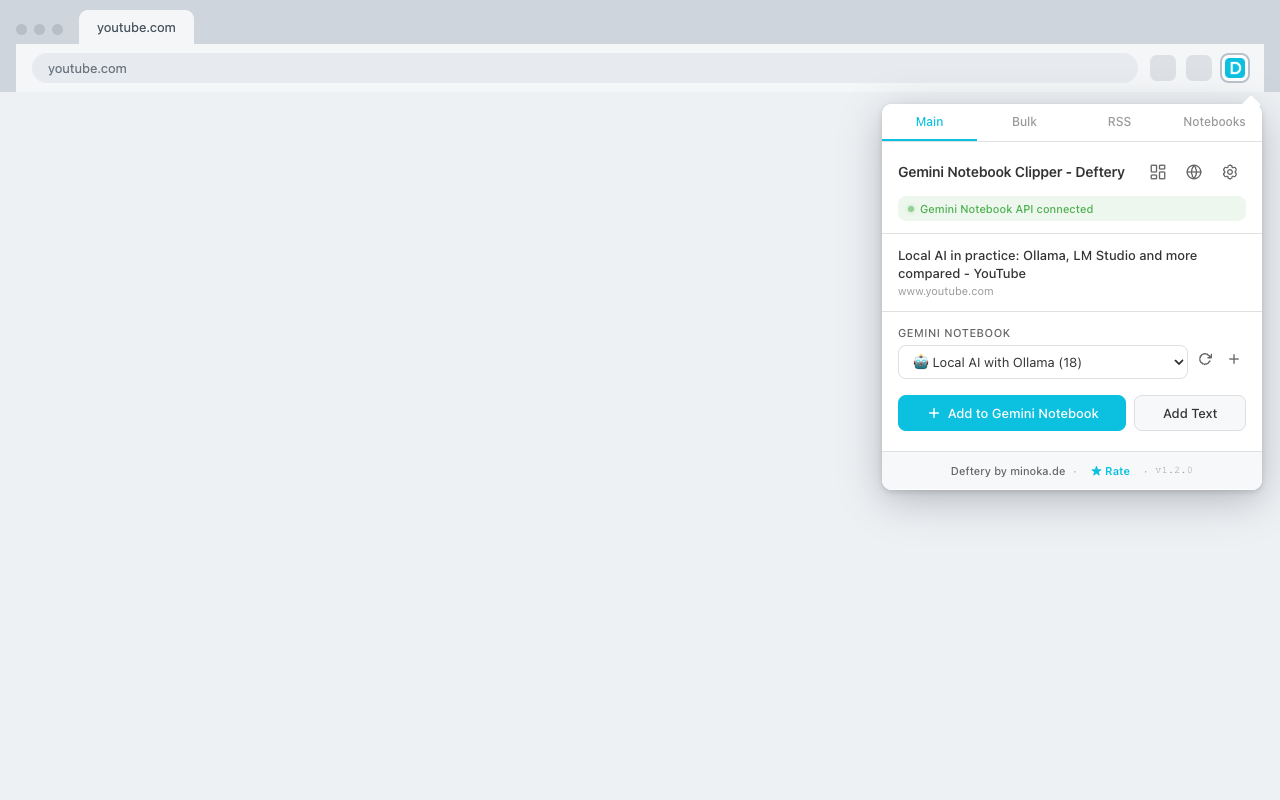The height and width of the screenshot is (800, 1280).
Task: Click the v1.2.0 version label
Action: tap(1174, 470)
